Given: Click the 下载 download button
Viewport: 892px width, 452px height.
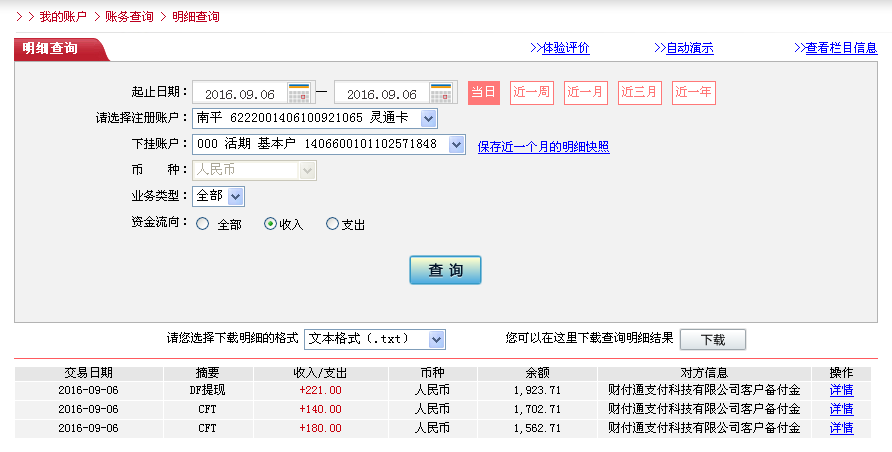Looking at the screenshot, I should click(713, 339).
